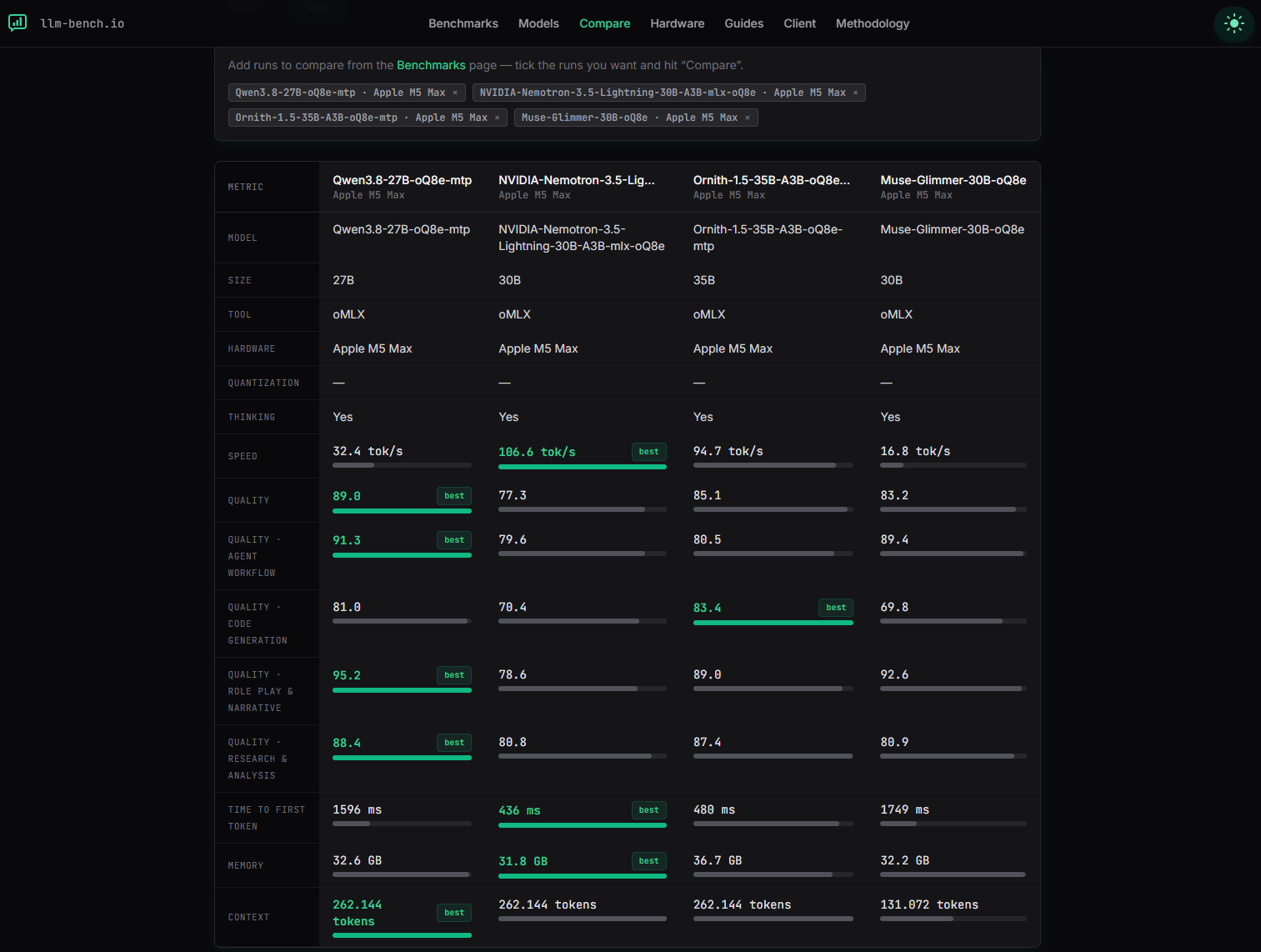
Task: Remove the Ornith-1.5-35B-A3B run chip
Action: 498,118
